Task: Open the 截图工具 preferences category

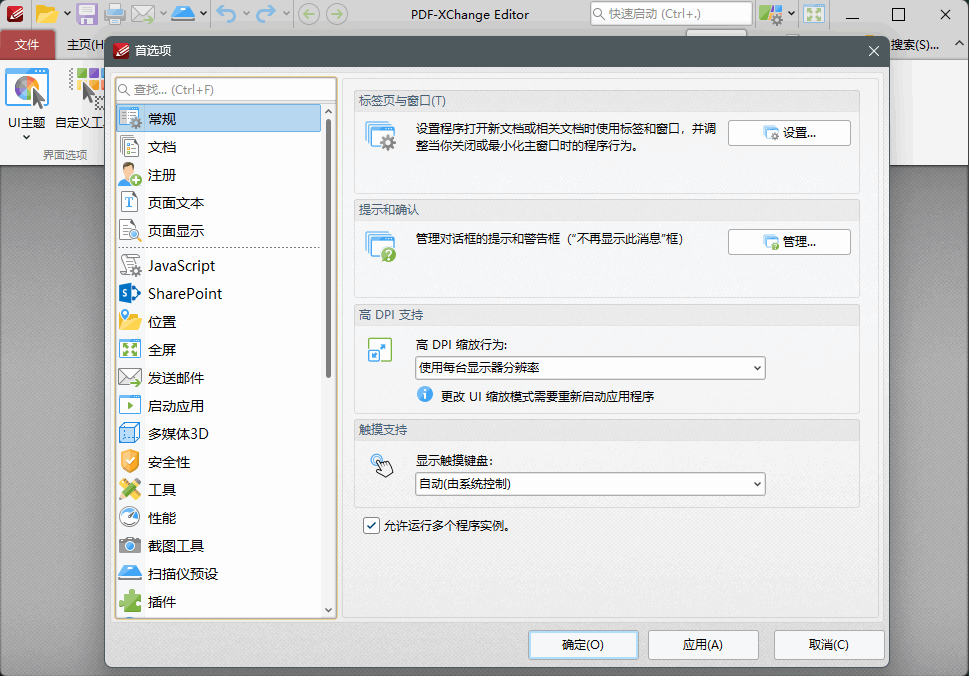Action: coord(219,546)
